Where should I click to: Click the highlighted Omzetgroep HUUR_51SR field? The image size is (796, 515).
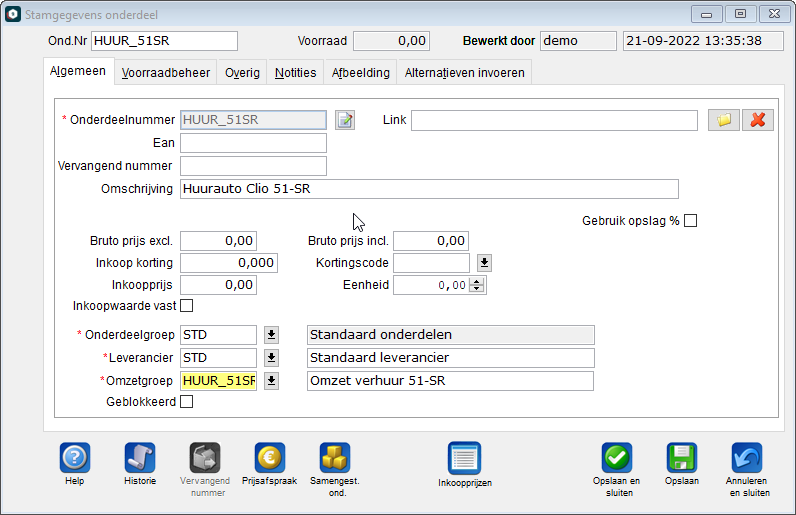coord(218,381)
